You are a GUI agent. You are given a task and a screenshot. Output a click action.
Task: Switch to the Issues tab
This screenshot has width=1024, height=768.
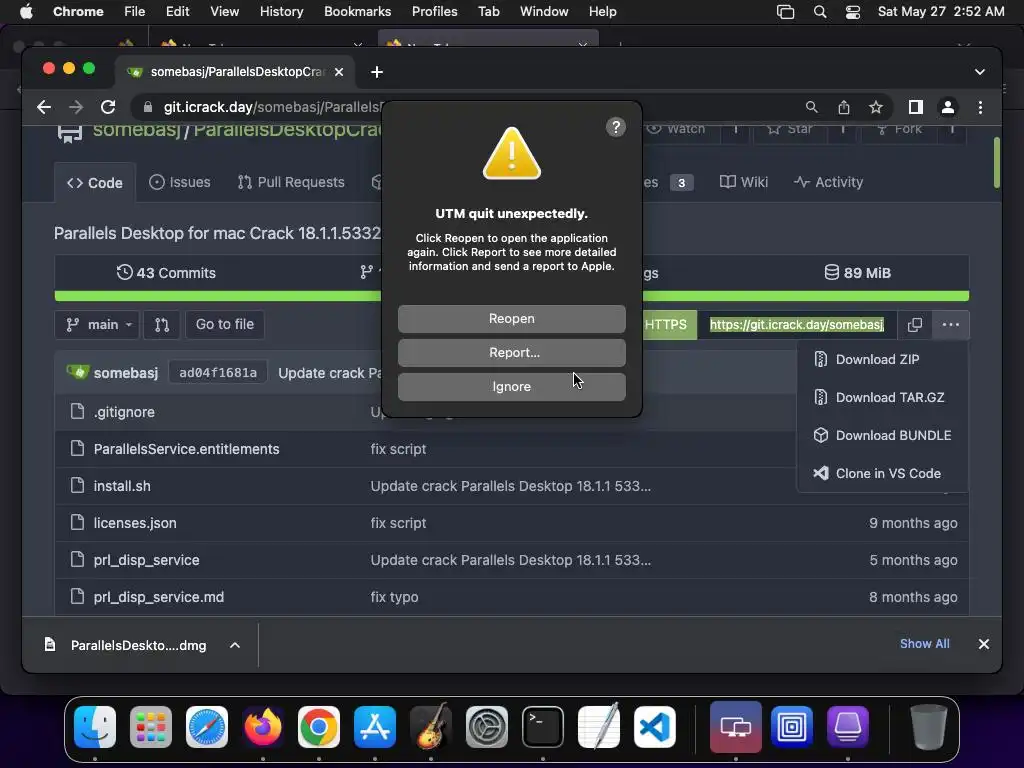180,182
